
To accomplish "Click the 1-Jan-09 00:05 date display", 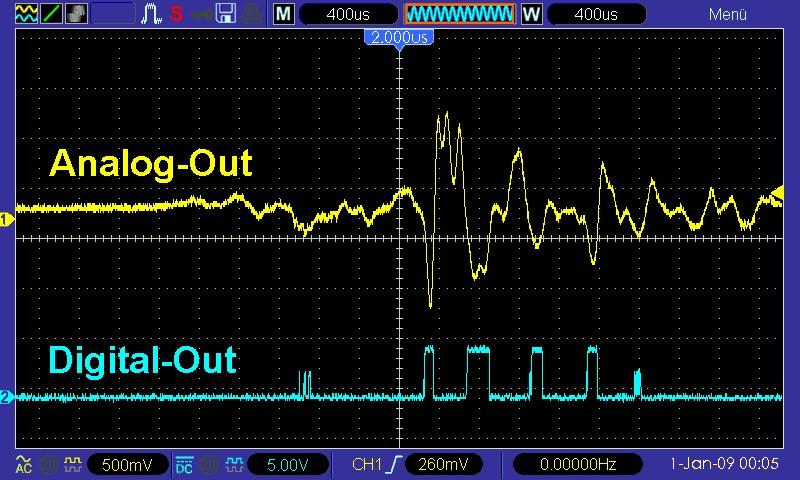I will 724,464.
